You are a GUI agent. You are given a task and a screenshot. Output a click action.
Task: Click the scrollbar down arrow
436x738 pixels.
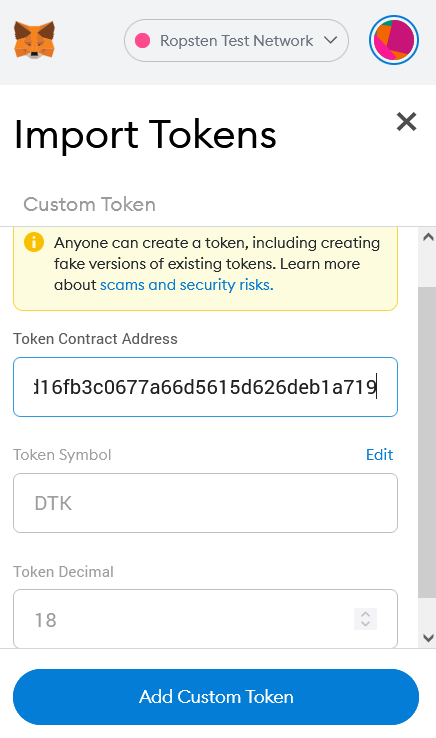tap(428, 638)
